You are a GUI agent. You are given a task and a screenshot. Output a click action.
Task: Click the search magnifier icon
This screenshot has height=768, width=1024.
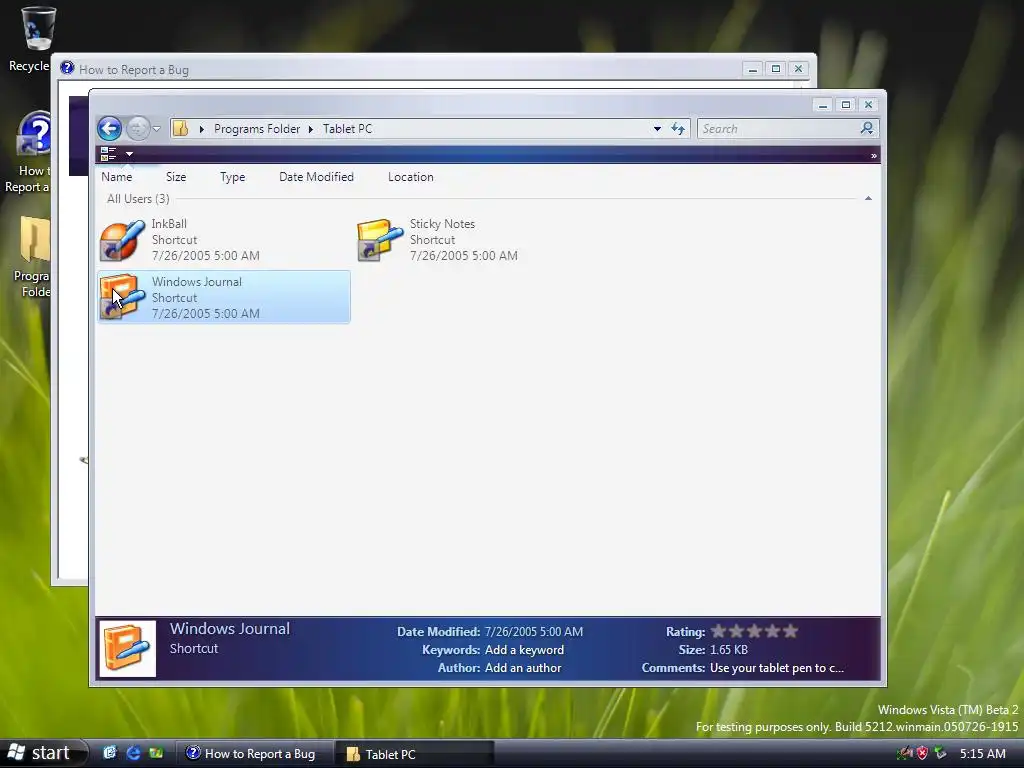(x=867, y=128)
